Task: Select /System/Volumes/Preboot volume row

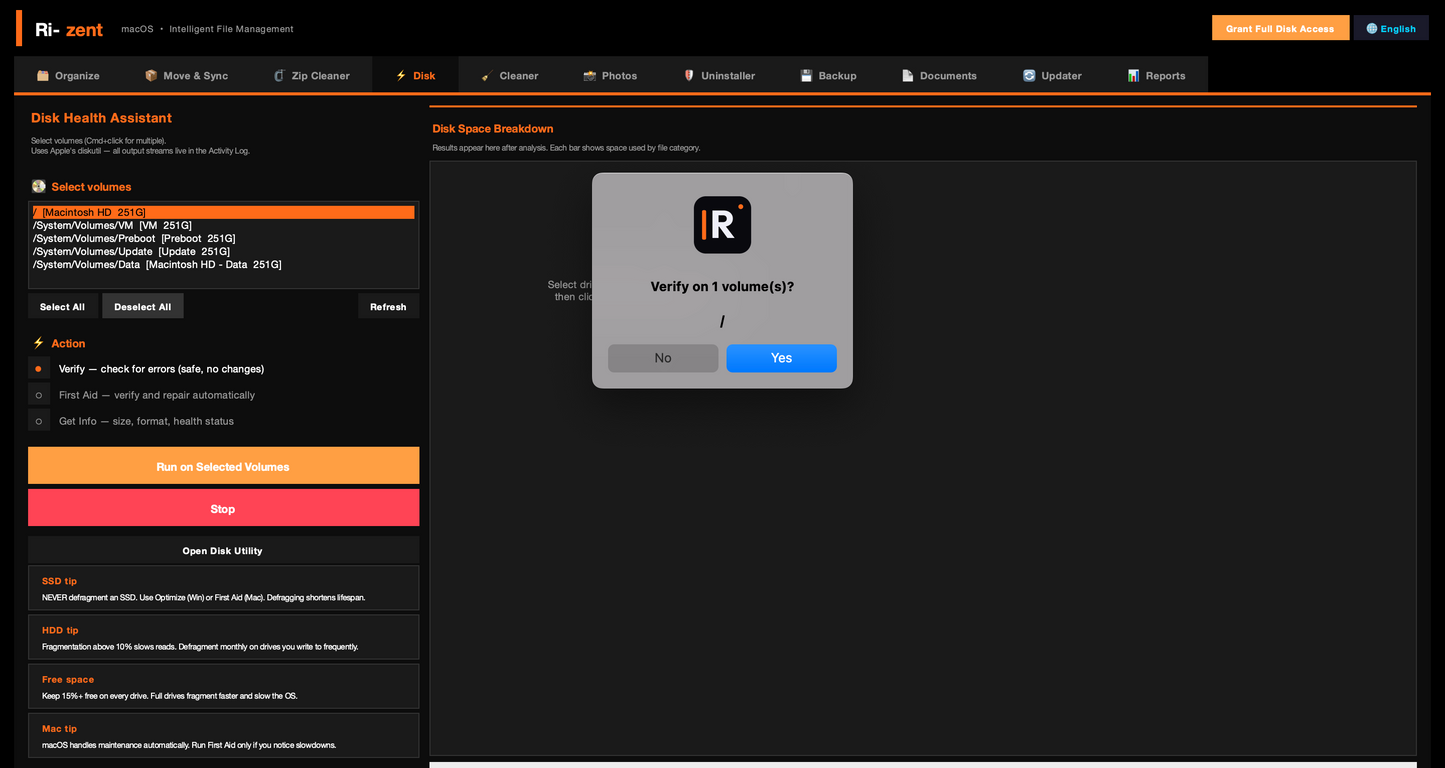Action: tap(223, 238)
